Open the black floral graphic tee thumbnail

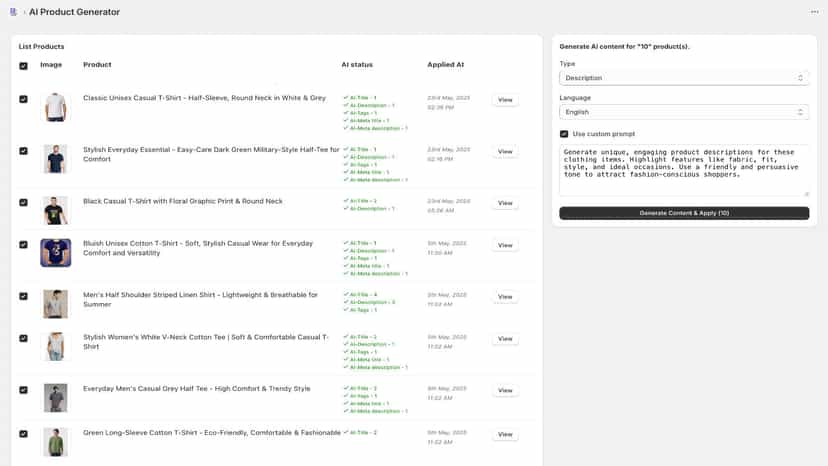point(55,210)
